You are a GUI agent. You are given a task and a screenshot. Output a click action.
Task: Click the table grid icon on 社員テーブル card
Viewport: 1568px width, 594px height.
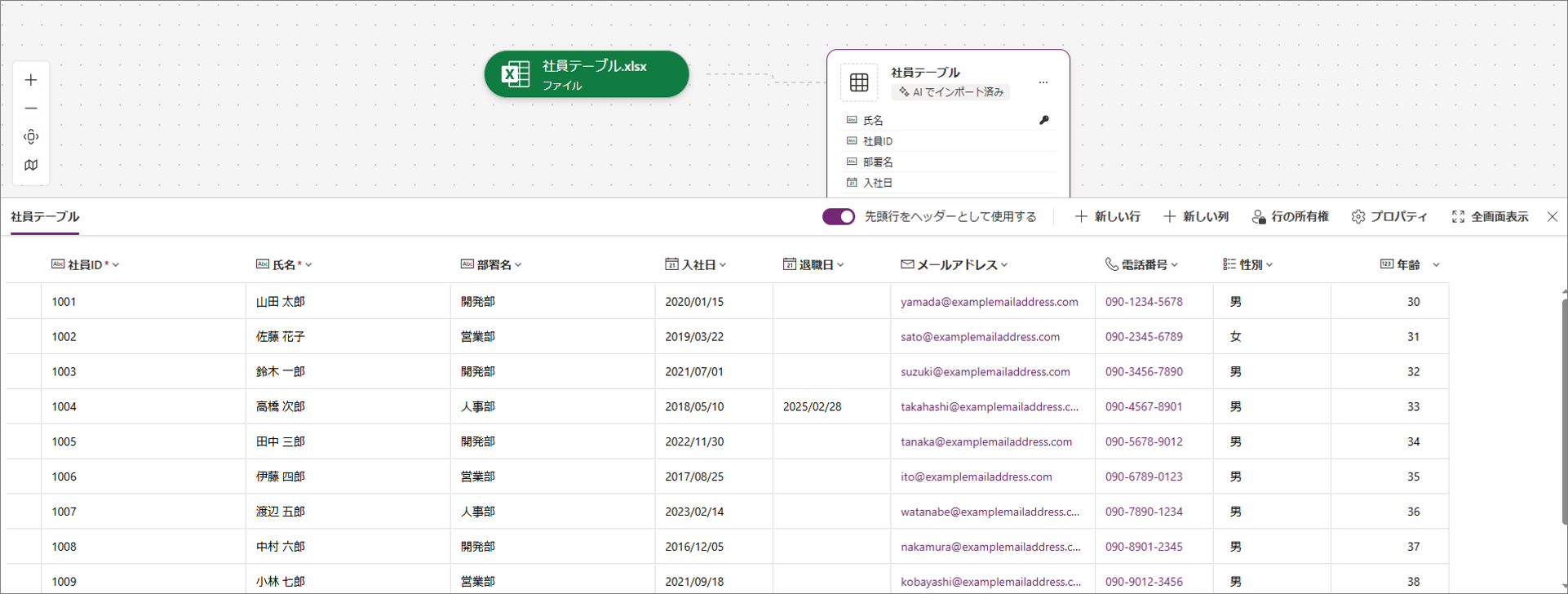859,82
